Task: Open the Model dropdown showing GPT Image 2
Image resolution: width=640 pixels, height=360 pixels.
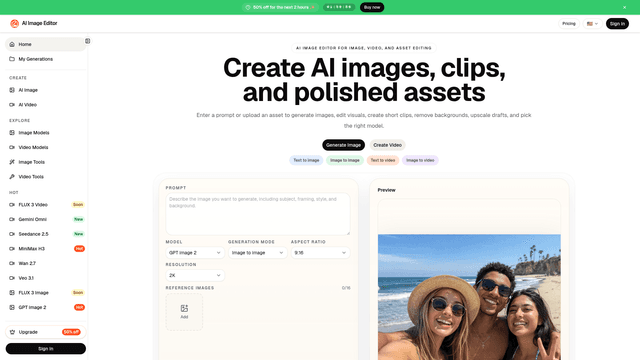Action: coord(195,253)
